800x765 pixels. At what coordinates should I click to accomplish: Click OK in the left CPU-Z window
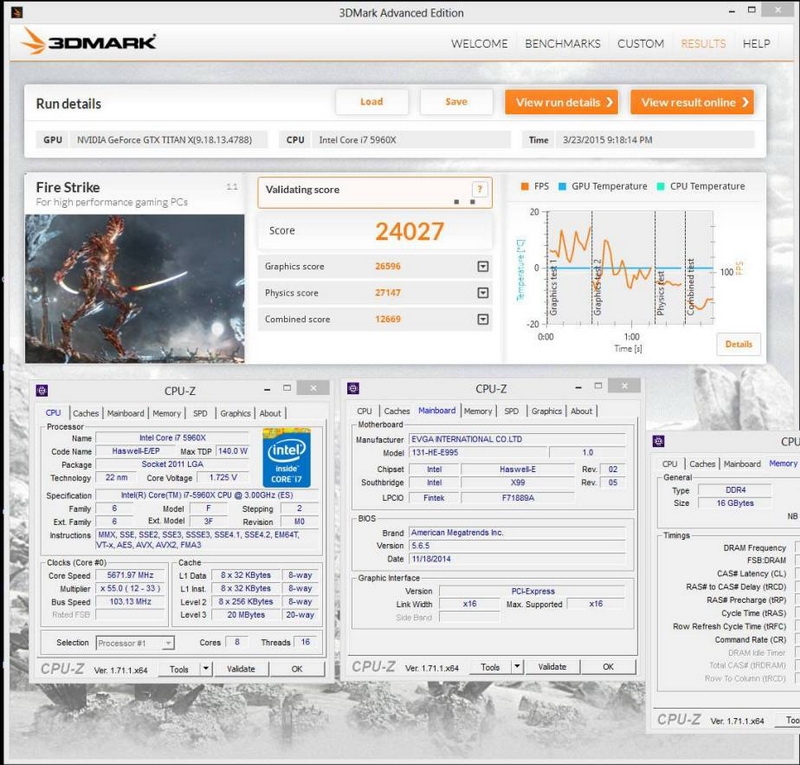[x=297, y=669]
